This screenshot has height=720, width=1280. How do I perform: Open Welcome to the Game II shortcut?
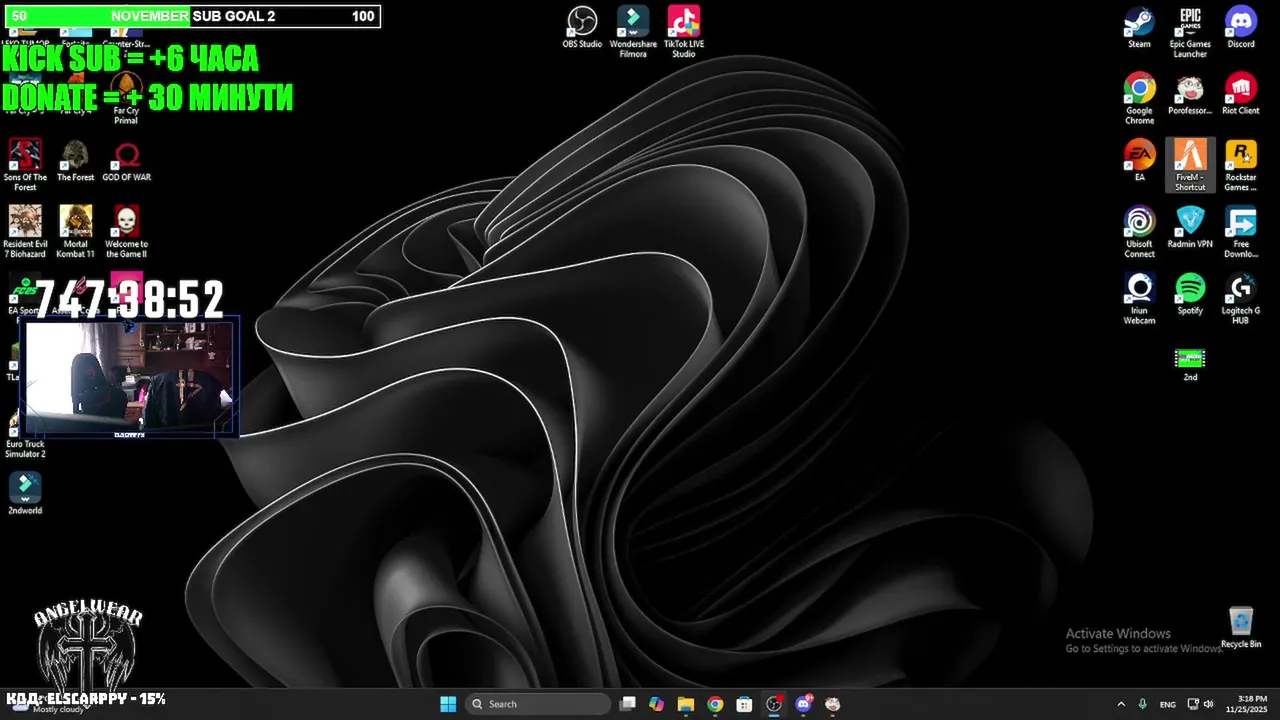126,232
